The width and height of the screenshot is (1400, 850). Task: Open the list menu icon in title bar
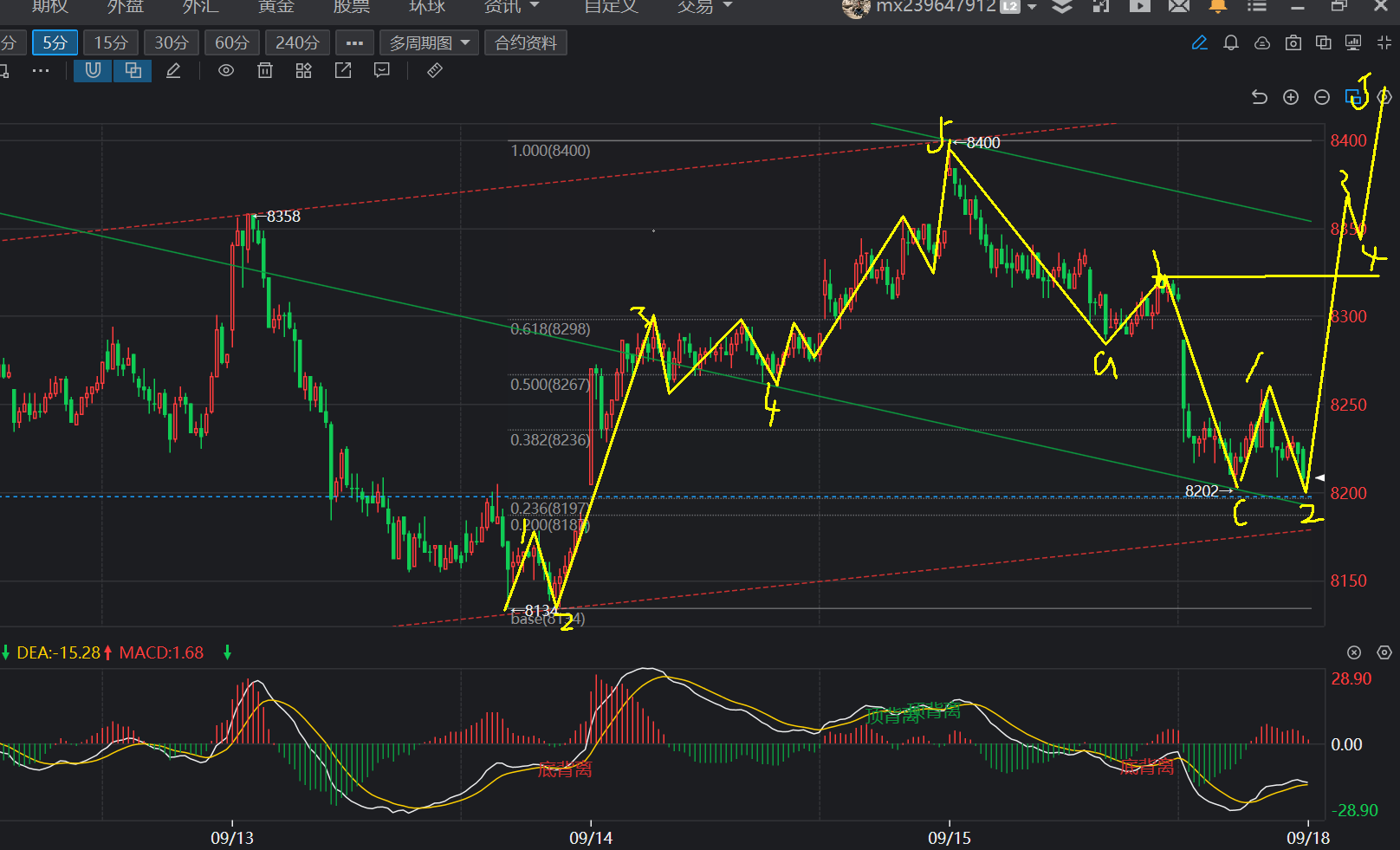[x=1257, y=7]
